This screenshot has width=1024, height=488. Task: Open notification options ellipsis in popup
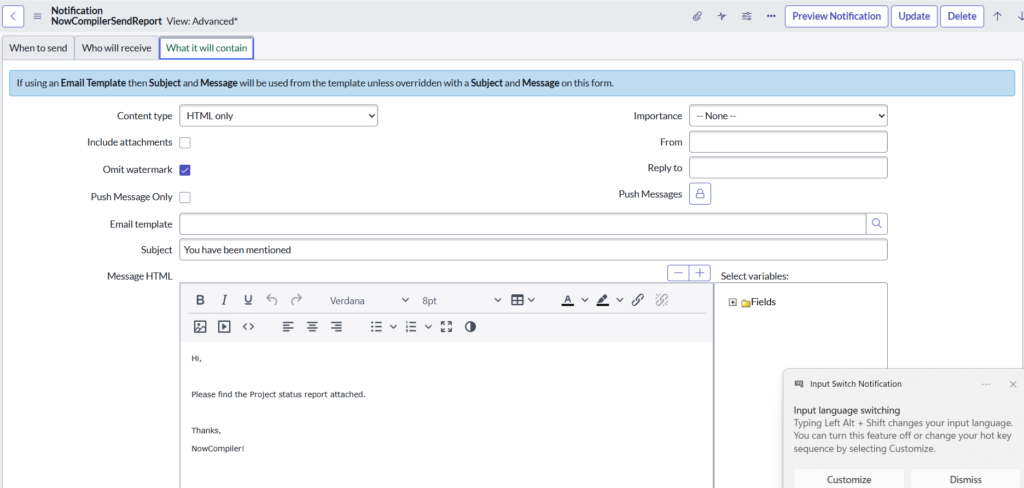(986, 384)
